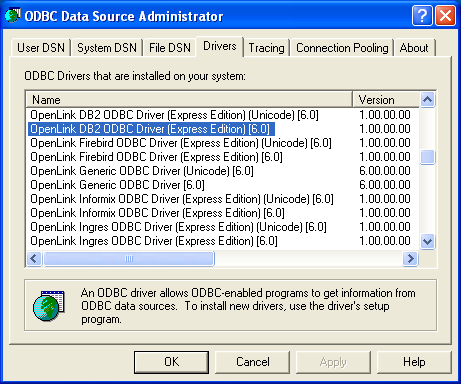Click the vertical scrollbar thumb
Screen dimensions: 461x384
[x=427, y=157]
